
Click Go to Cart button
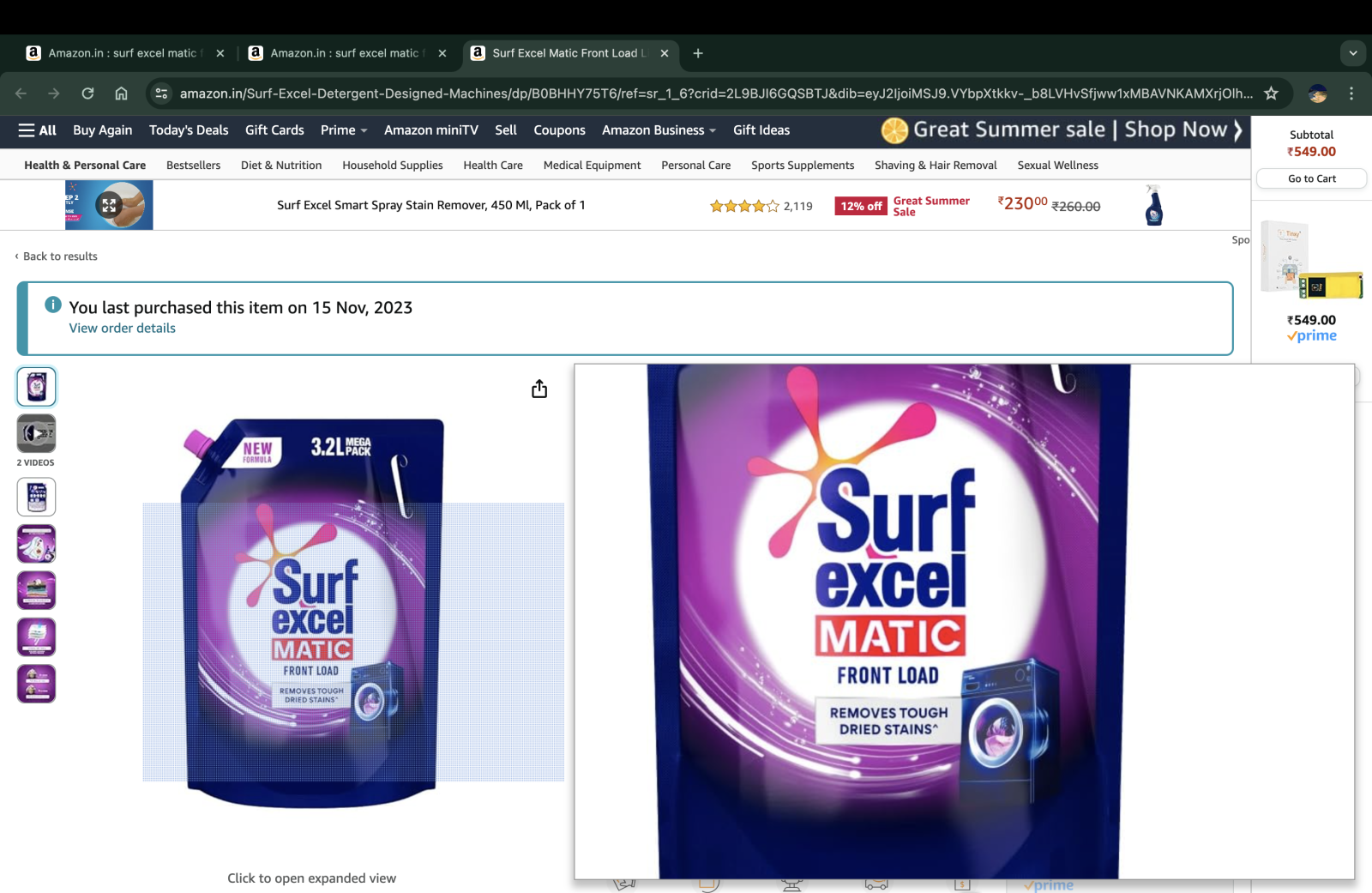1312,178
